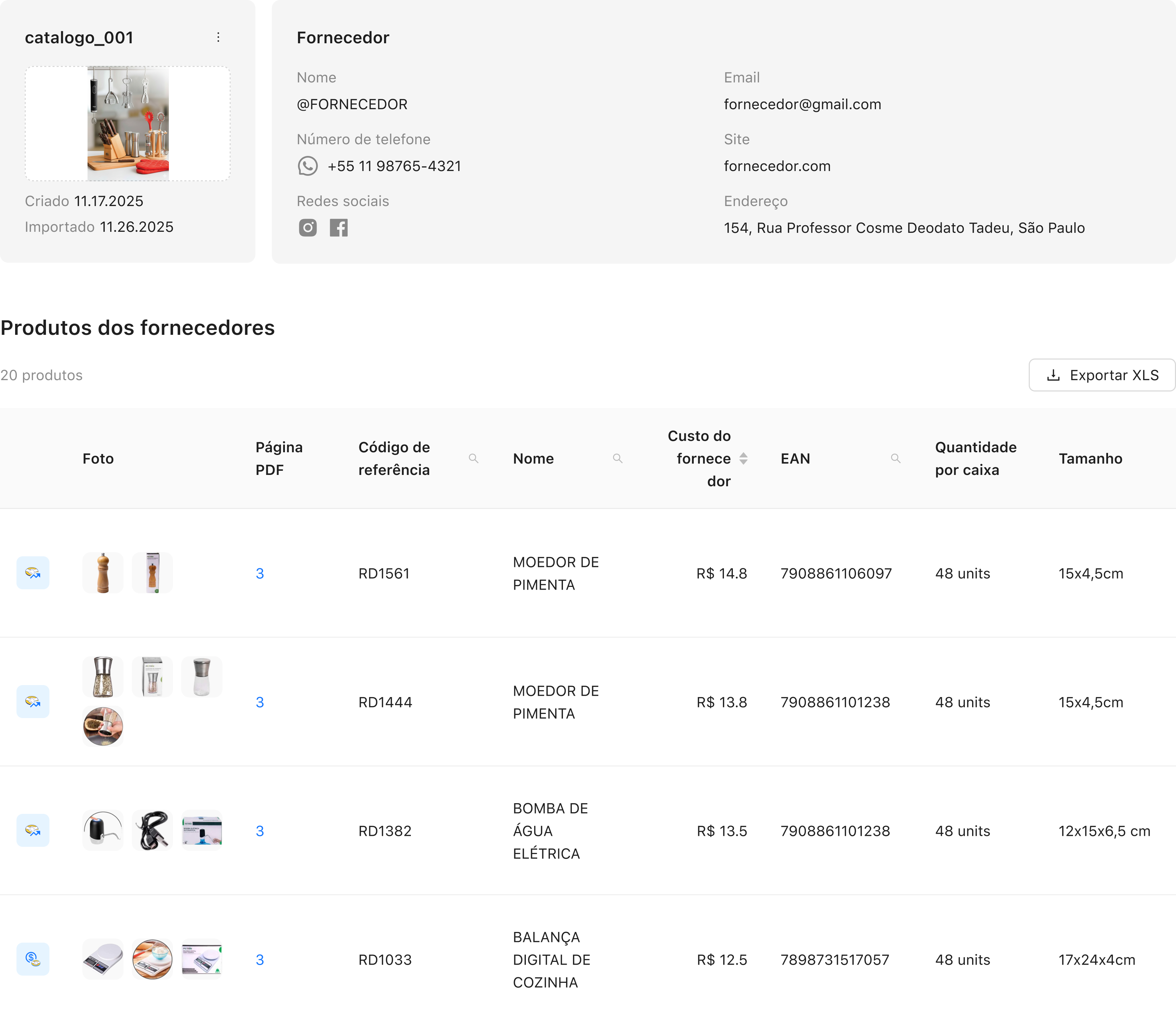Click the price icon for row RD1561

click(33, 572)
